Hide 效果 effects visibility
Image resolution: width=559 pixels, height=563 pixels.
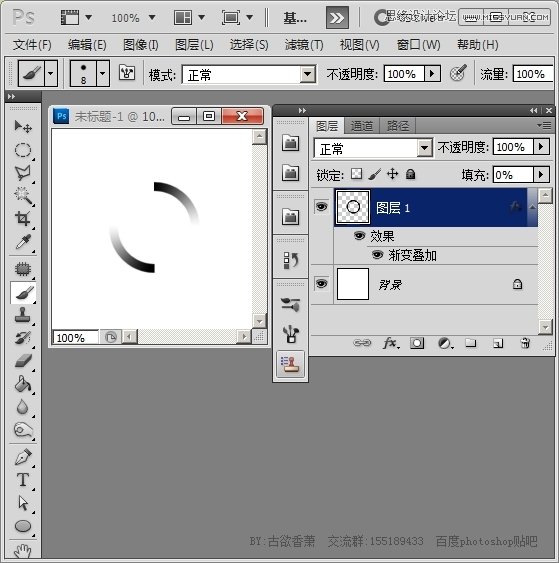click(x=359, y=236)
